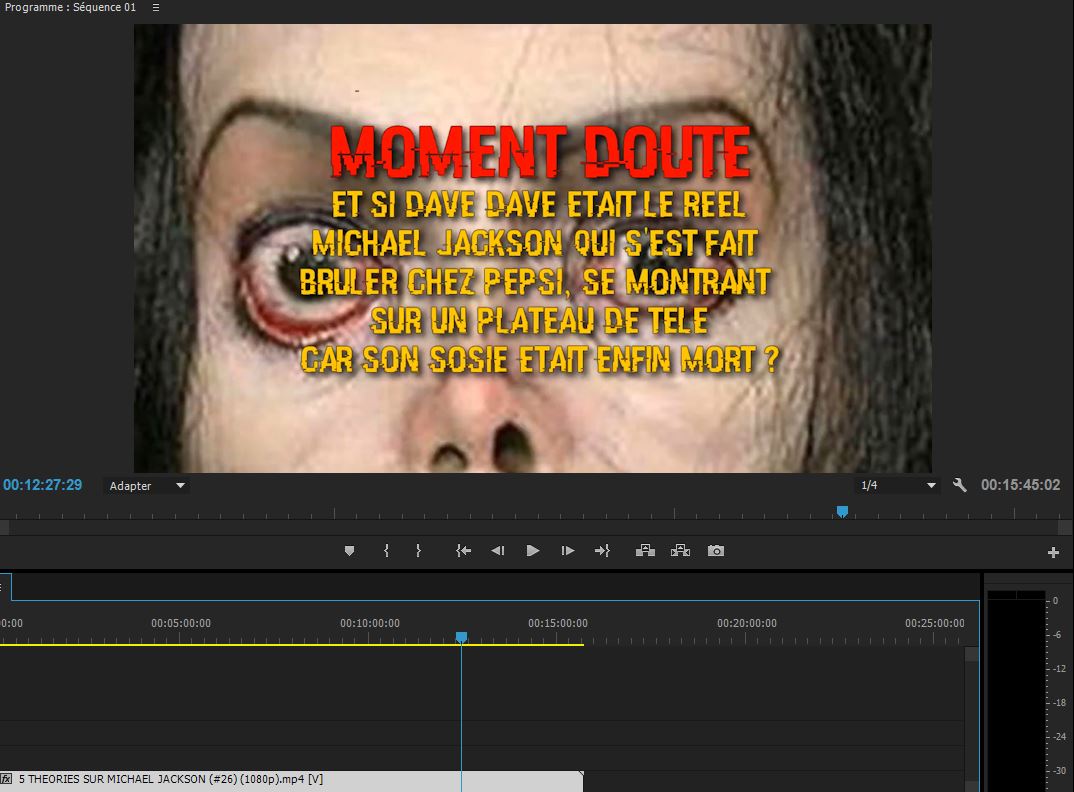Click the Extract icon
The width and height of the screenshot is (1074, 792).
click(x=680, y=551)
